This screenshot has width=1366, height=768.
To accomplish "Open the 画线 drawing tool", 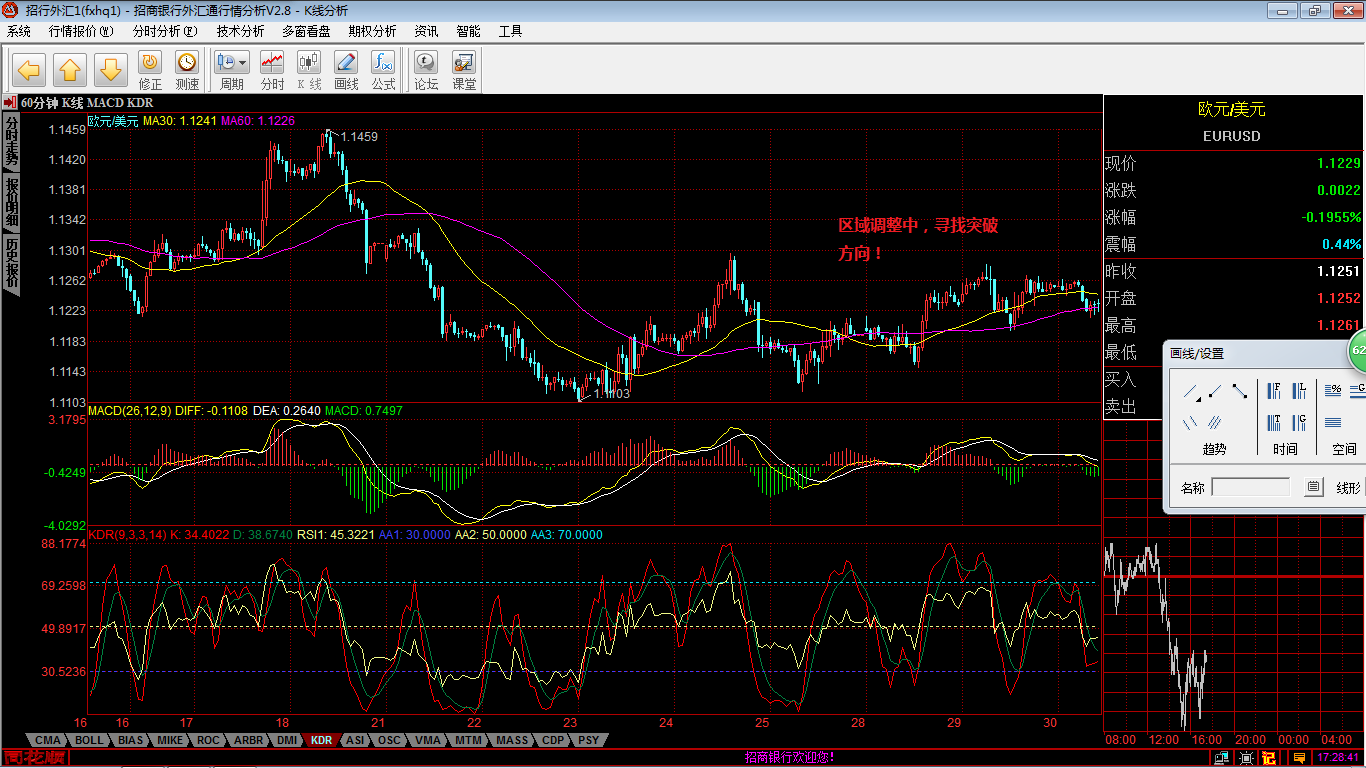I will [346, 70].
